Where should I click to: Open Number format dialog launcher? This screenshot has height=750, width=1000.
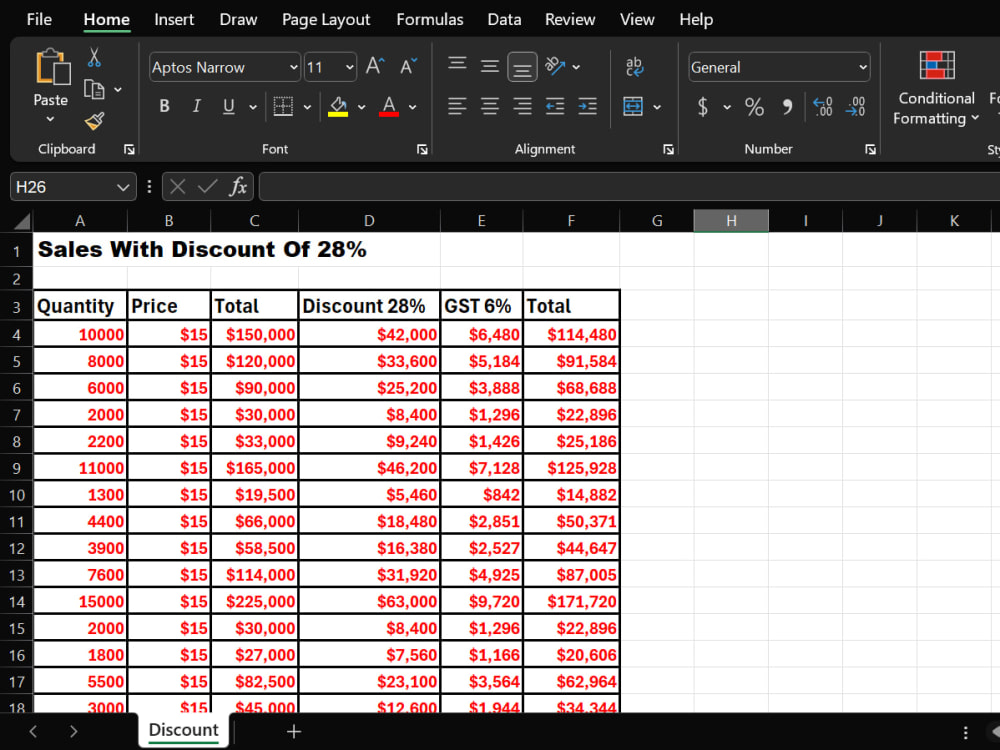click(x=871, y=149)
